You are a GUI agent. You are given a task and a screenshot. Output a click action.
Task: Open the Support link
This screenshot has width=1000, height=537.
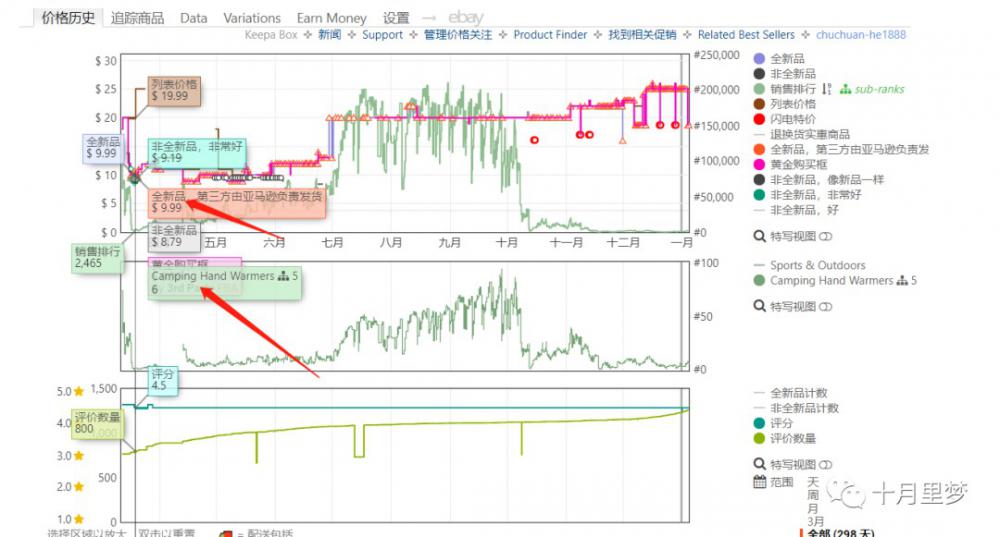point(383,34)
